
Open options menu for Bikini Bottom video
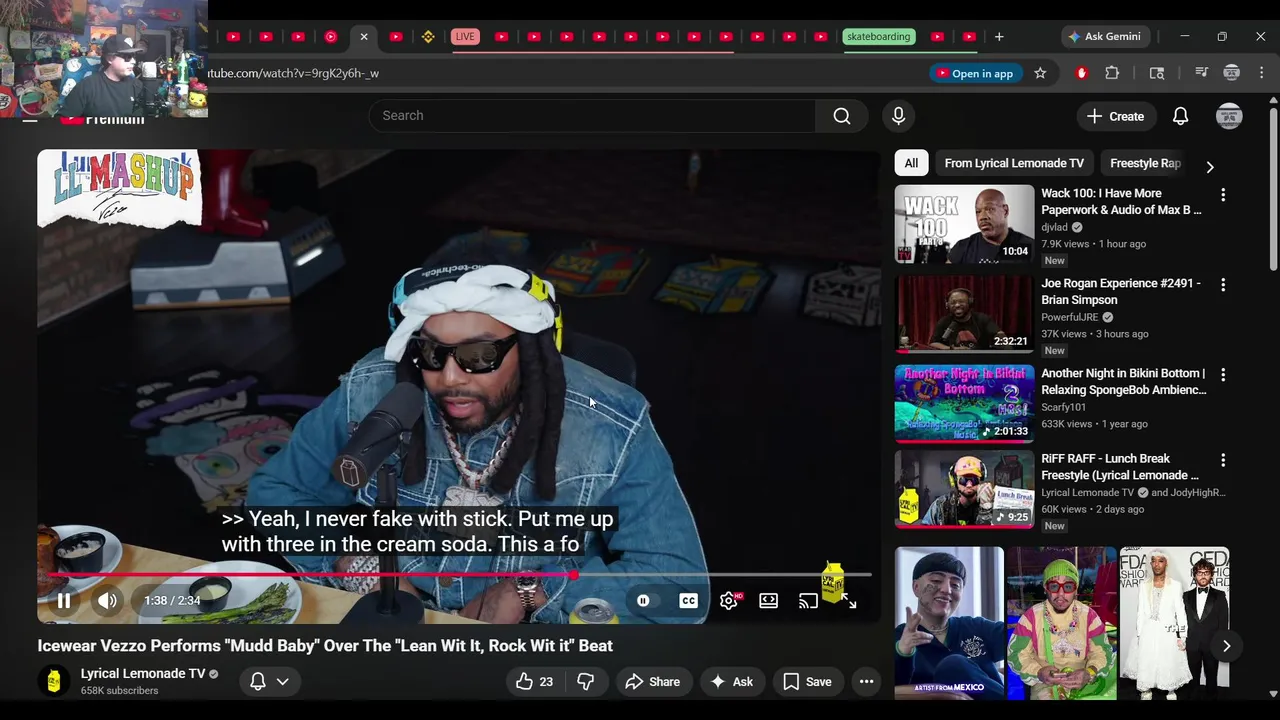pyautogui.click(x=1222, y=375)
